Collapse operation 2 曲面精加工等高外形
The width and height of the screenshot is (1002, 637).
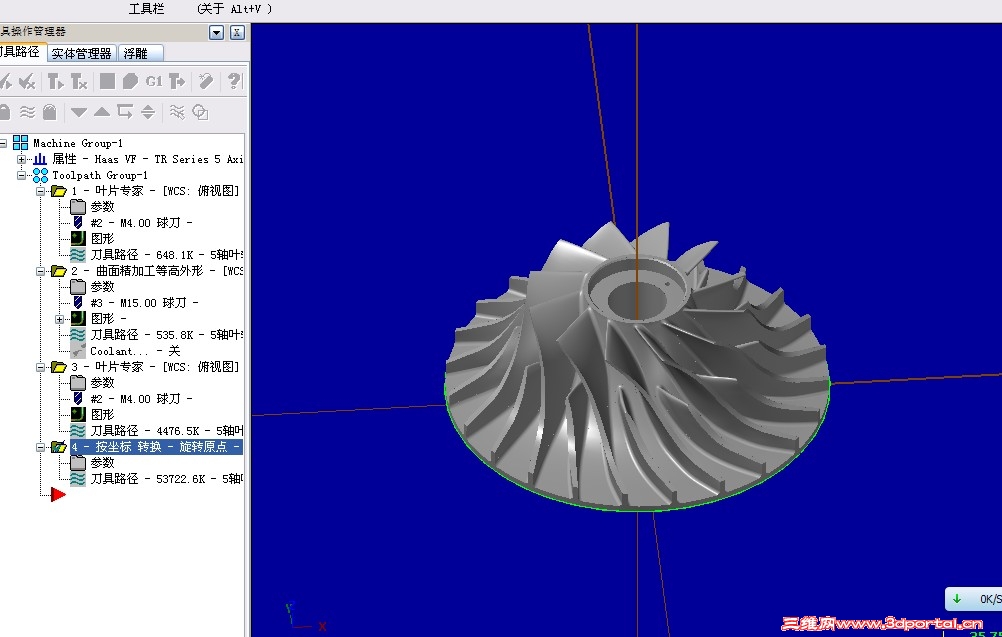(x=40, y=271)
